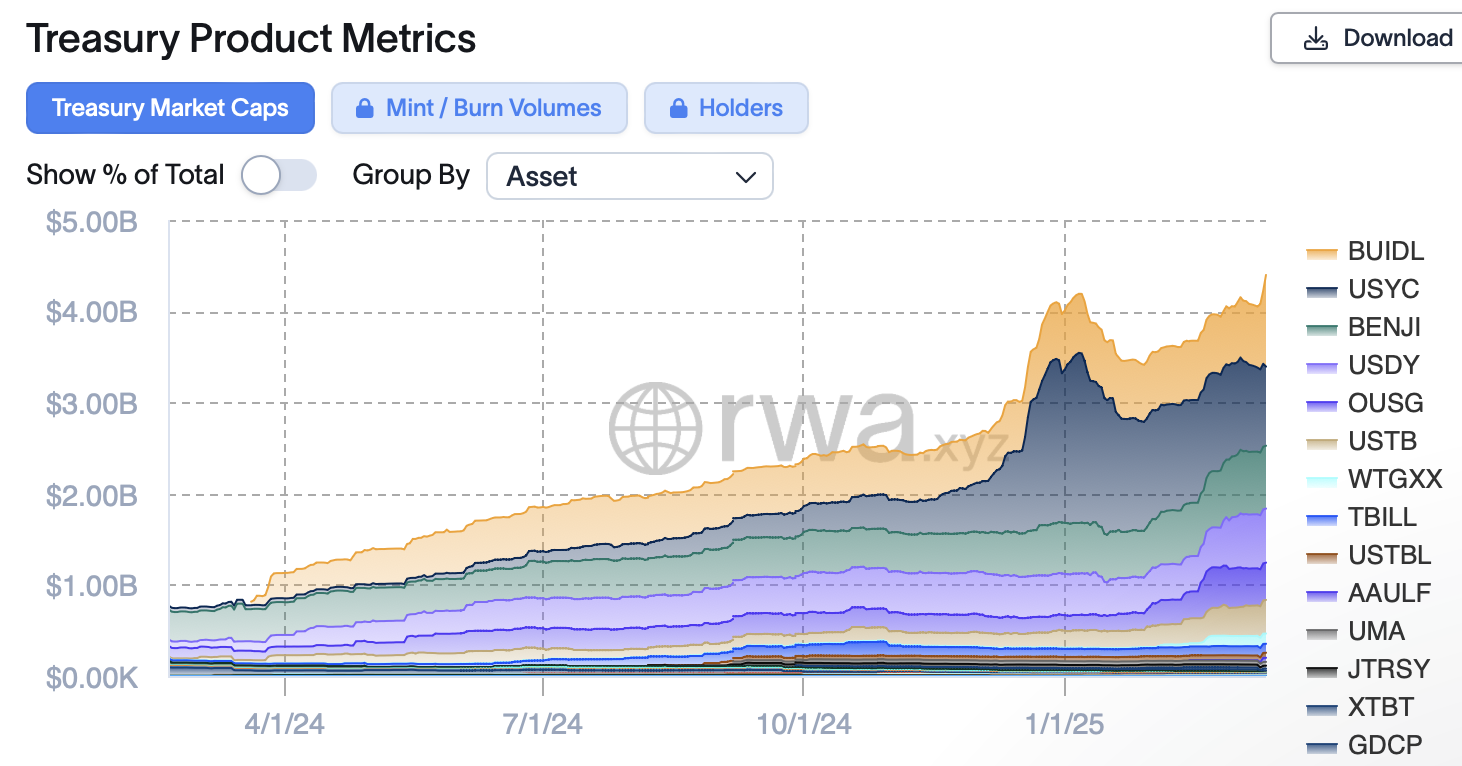Toggle JTRSY series via legend label
Viewport: 1462px width, 766px height.
point(1389,669)
